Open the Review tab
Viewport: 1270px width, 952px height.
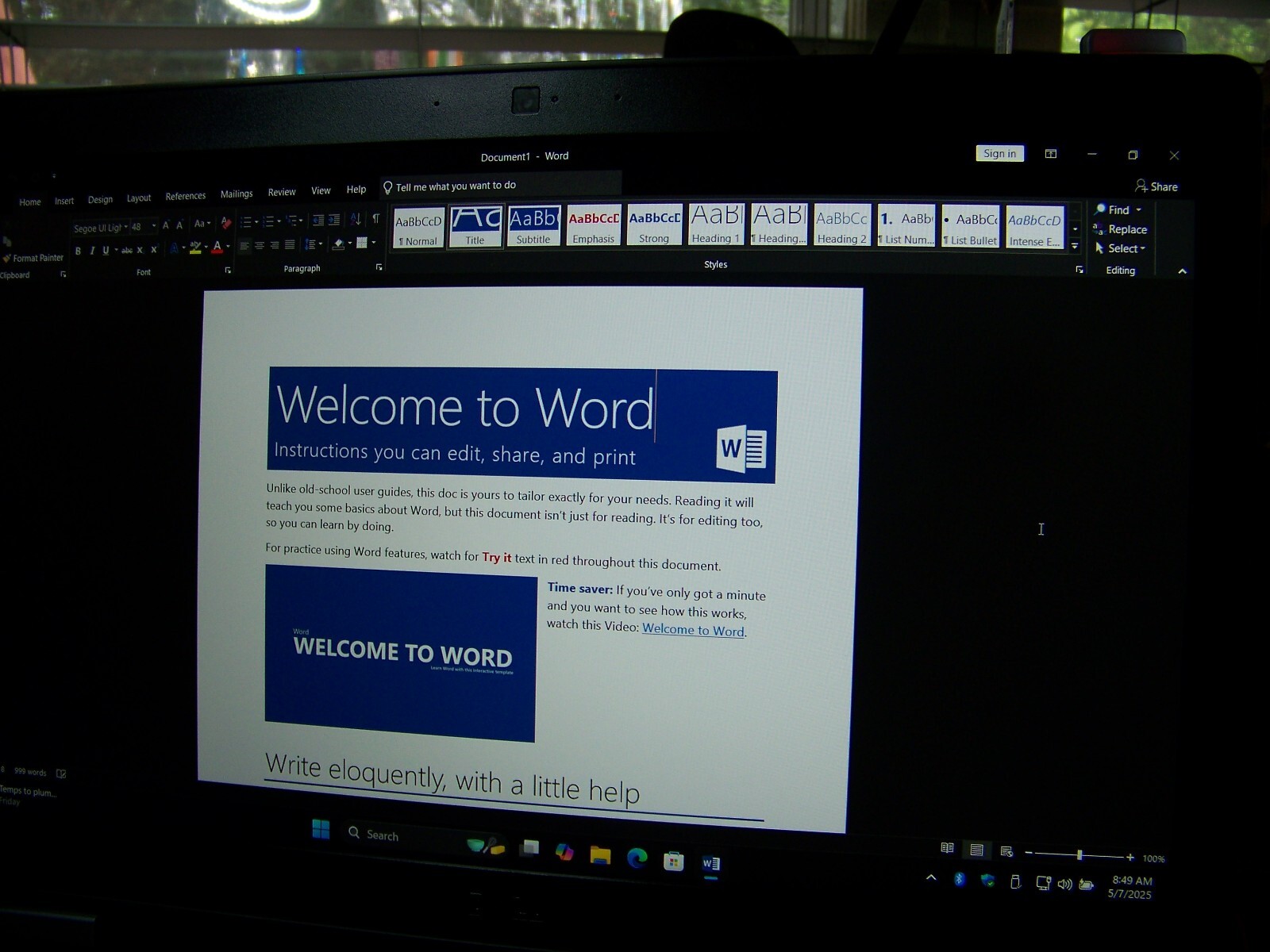(x=282, y=192)
